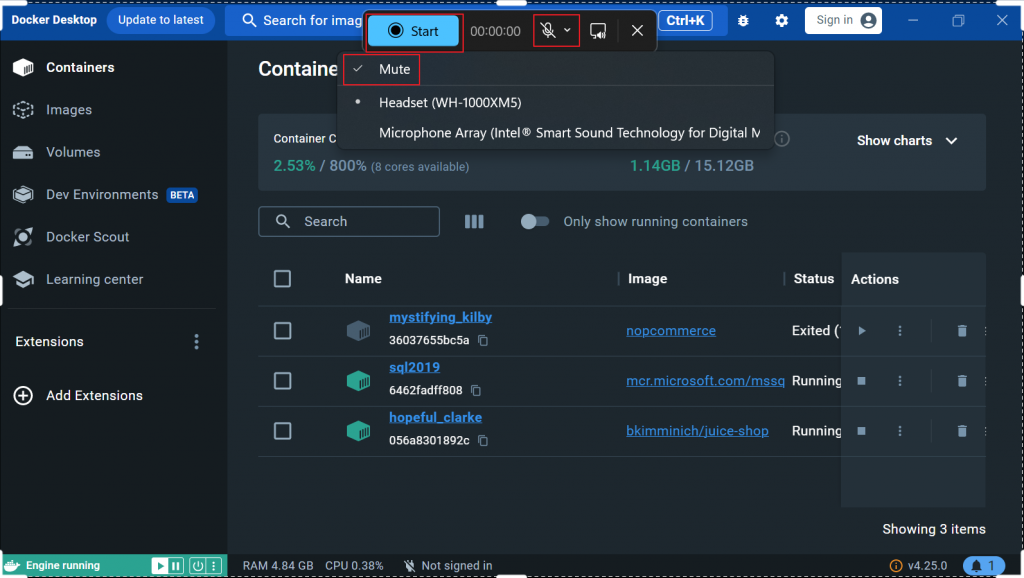1024x578 pixels.
Task: Stop the sql2019 container
Action: [861, 381]
